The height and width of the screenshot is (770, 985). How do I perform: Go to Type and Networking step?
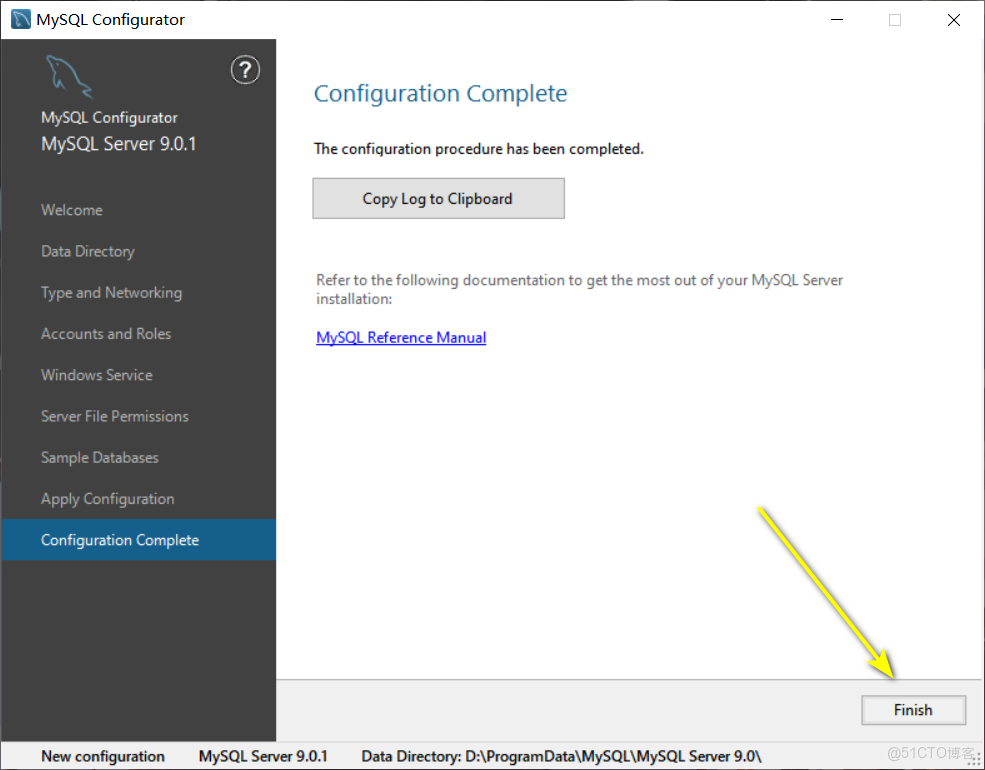point(111,293)
